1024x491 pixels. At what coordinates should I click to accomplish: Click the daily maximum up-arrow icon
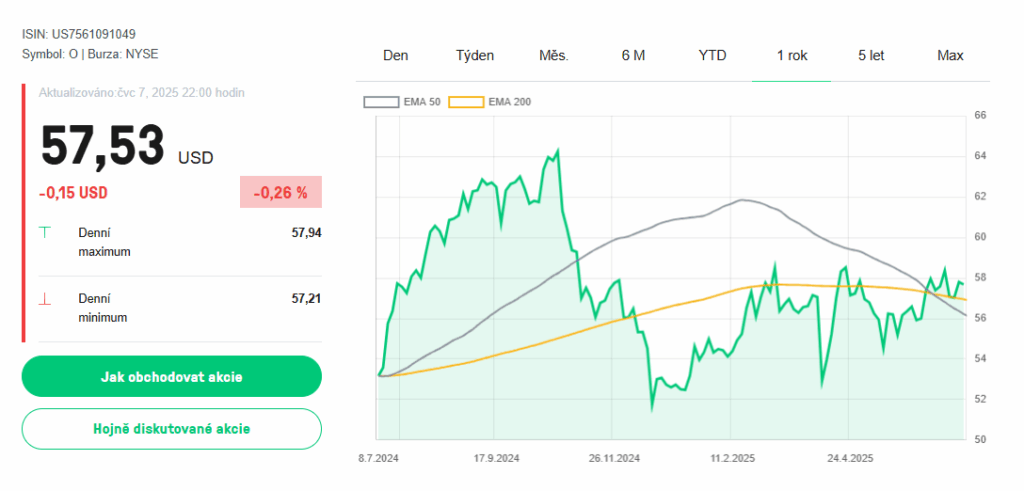[x=44, y=233]
